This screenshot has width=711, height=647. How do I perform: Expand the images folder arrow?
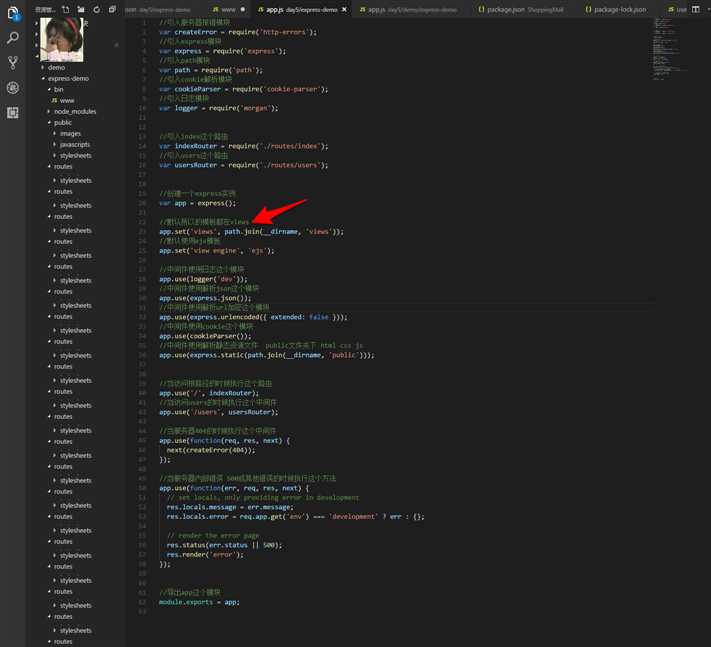pos(55,133)
